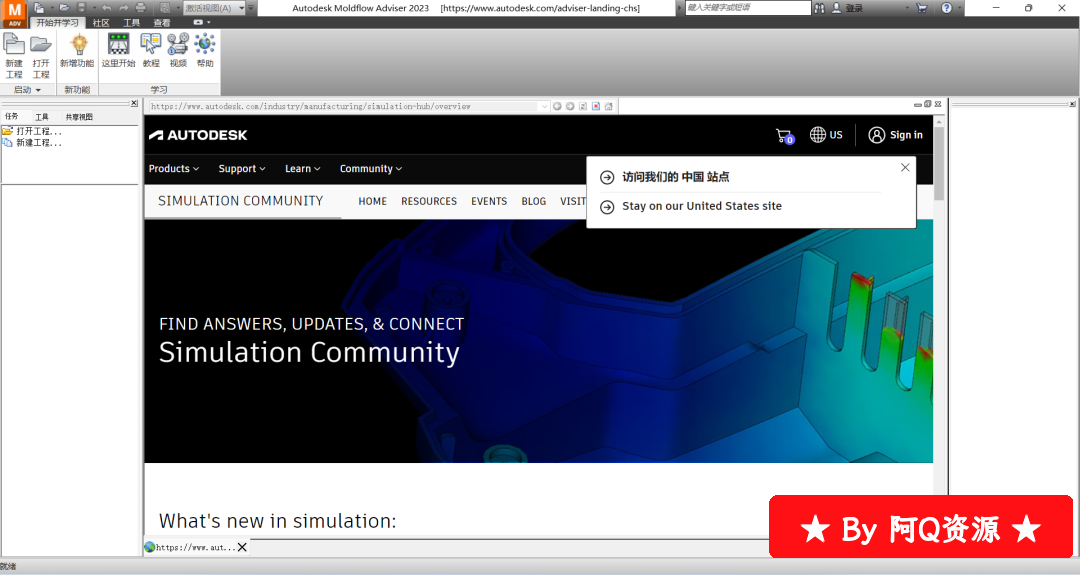1080x575 pixels.
Task: Click the redo arrow in quick access toolbar
Action: pos(124,8)
